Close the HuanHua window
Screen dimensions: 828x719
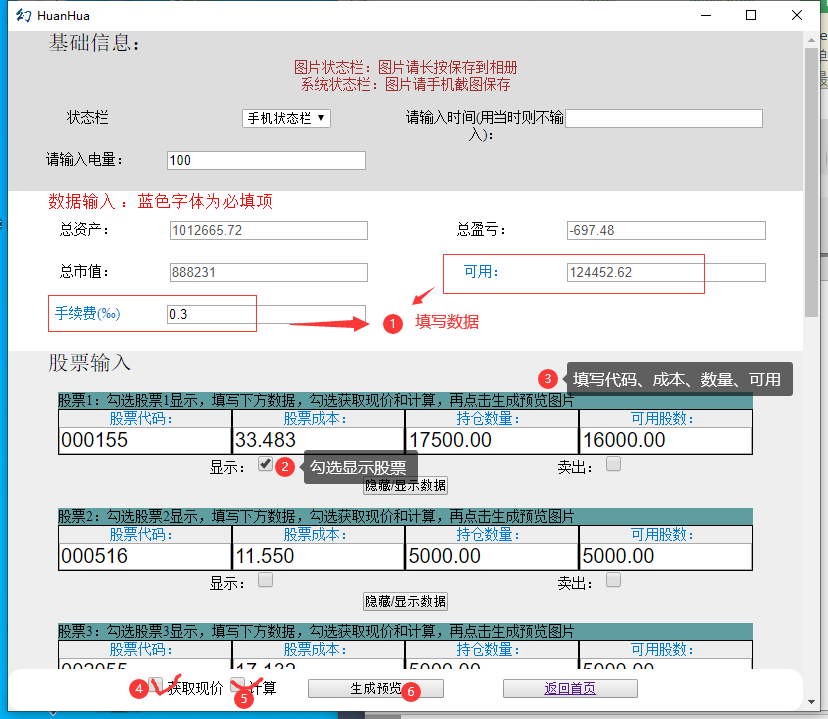click(x=796, y=15)
